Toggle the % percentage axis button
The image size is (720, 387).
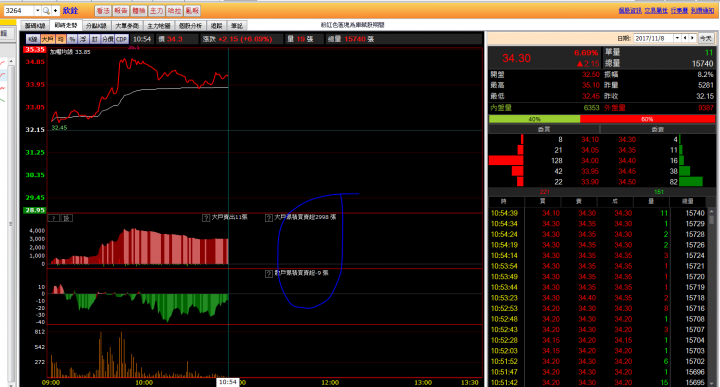pos(72,39)
